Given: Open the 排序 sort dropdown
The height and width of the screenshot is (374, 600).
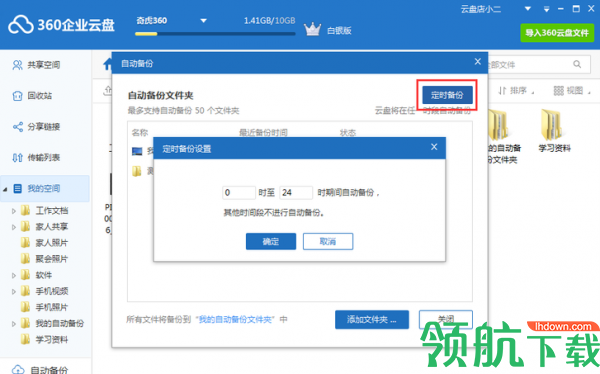Looking at the screenshot, I should click(x=516, y=91).
